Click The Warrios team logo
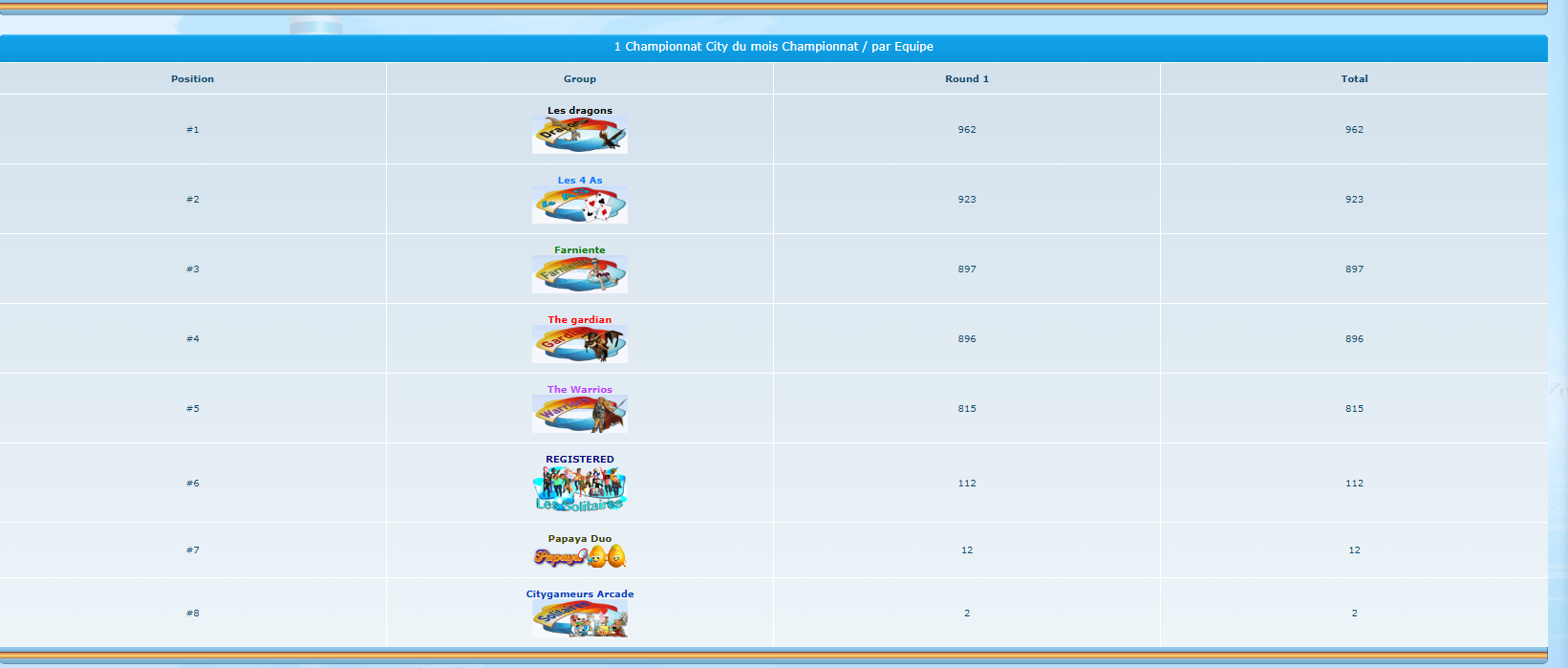The height and width of the screenshot is (668, 1568). pos(579,415)
